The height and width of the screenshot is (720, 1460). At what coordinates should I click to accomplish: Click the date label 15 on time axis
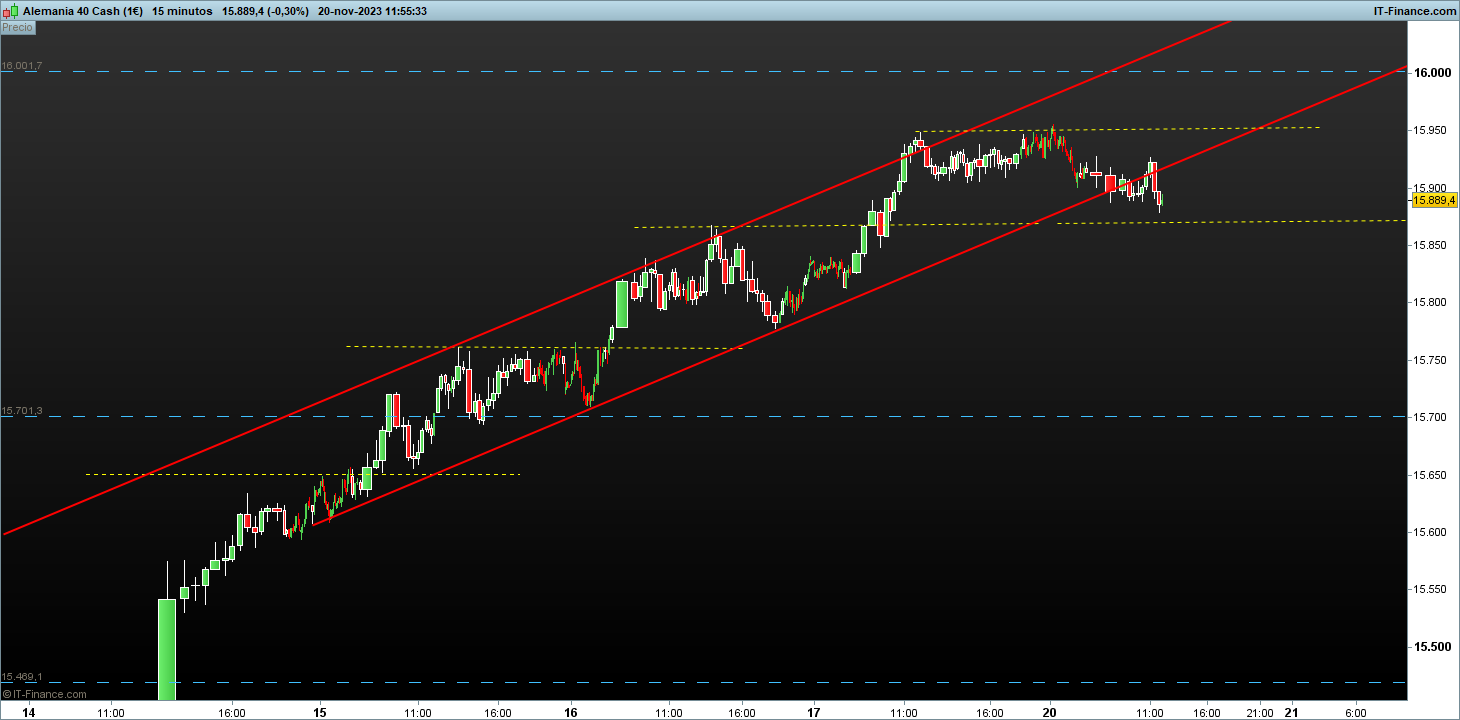pos(320,713)
